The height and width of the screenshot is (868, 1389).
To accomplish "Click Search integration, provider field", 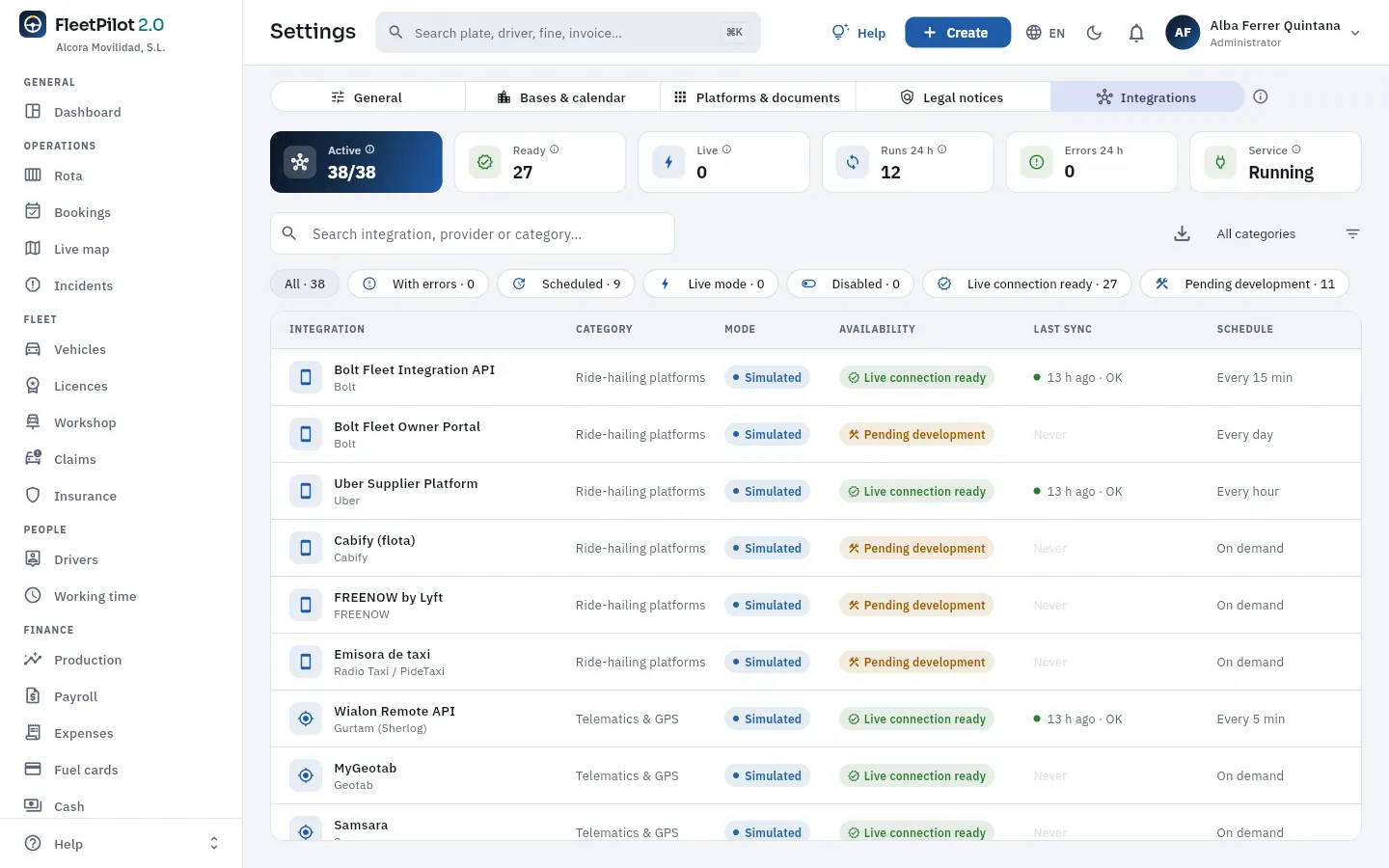I will pos(473,234).
